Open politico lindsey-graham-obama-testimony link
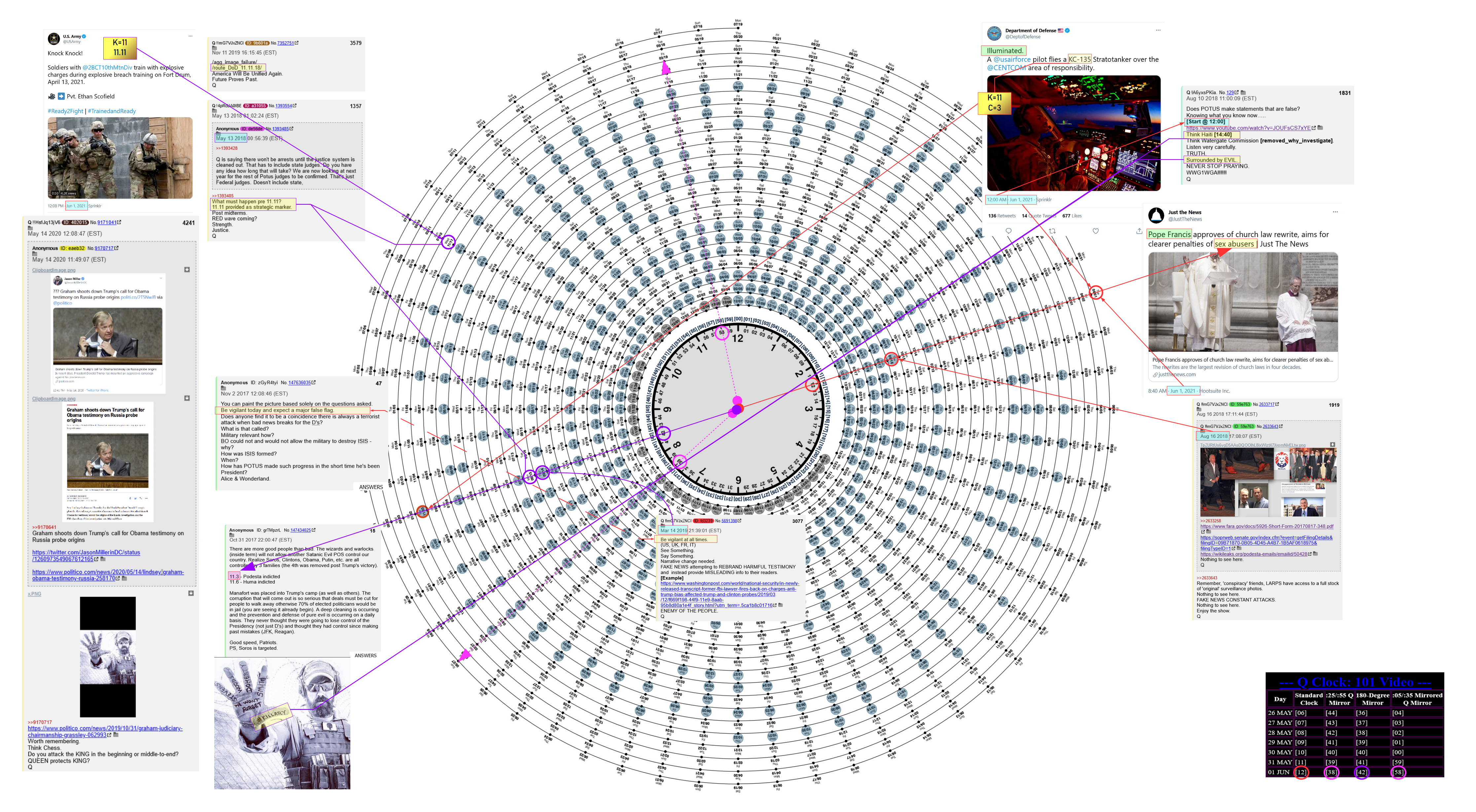 [108, 575]
